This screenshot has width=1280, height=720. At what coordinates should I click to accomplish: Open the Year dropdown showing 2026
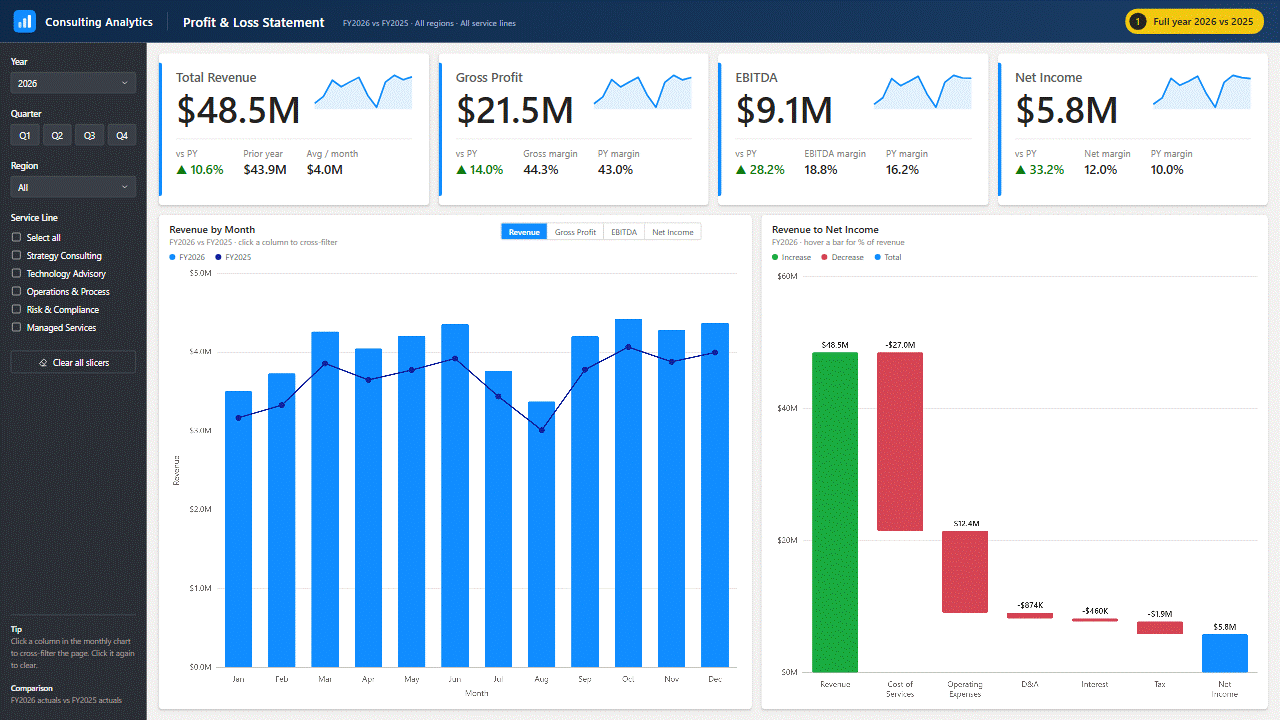pyautogui.click(x=73, y=83)
